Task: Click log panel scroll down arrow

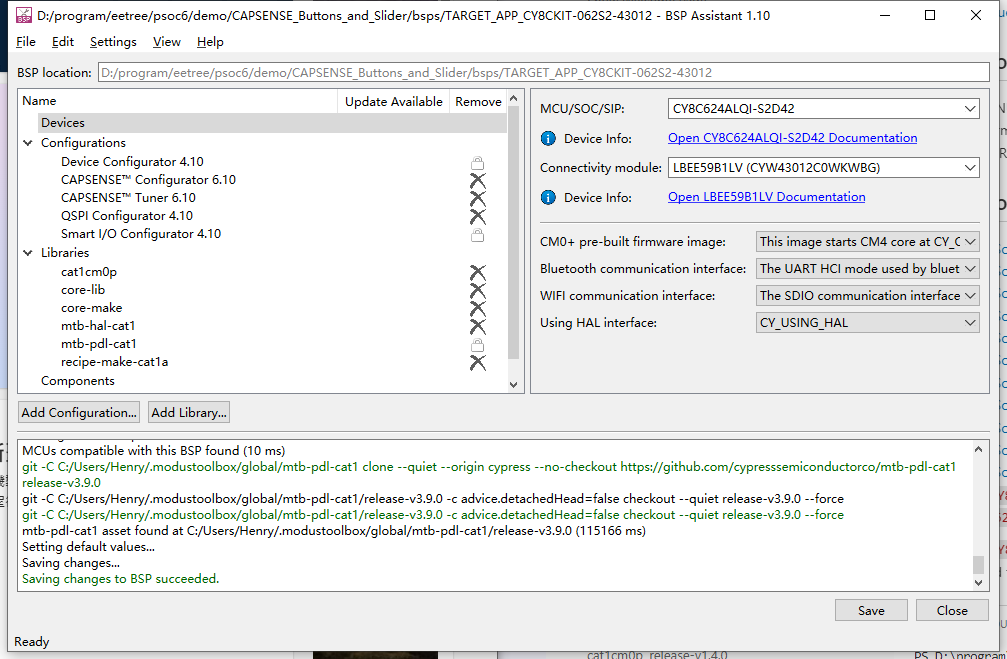Action: [978, 583]
